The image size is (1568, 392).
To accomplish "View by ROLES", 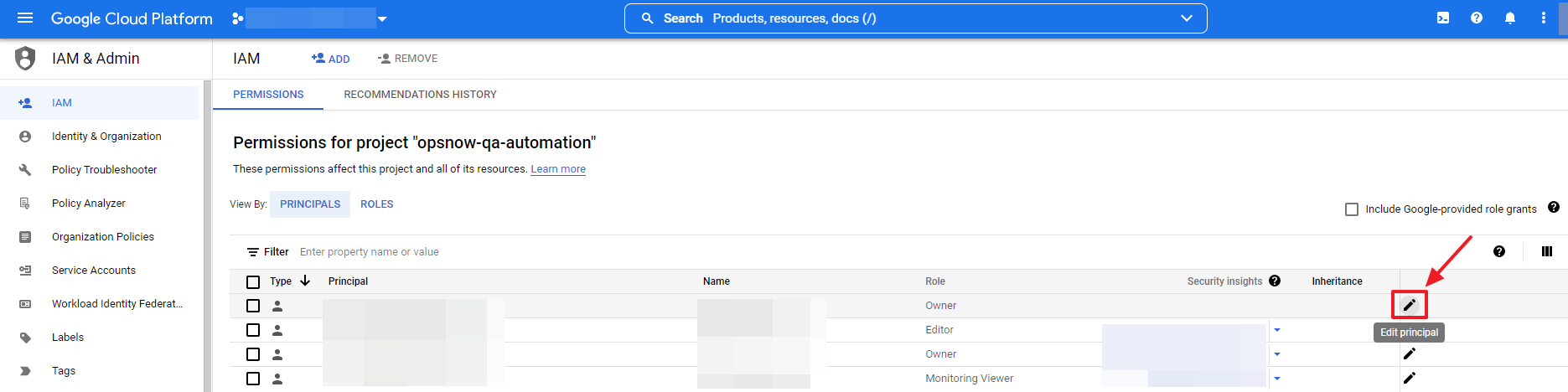I will pos(377,204).
